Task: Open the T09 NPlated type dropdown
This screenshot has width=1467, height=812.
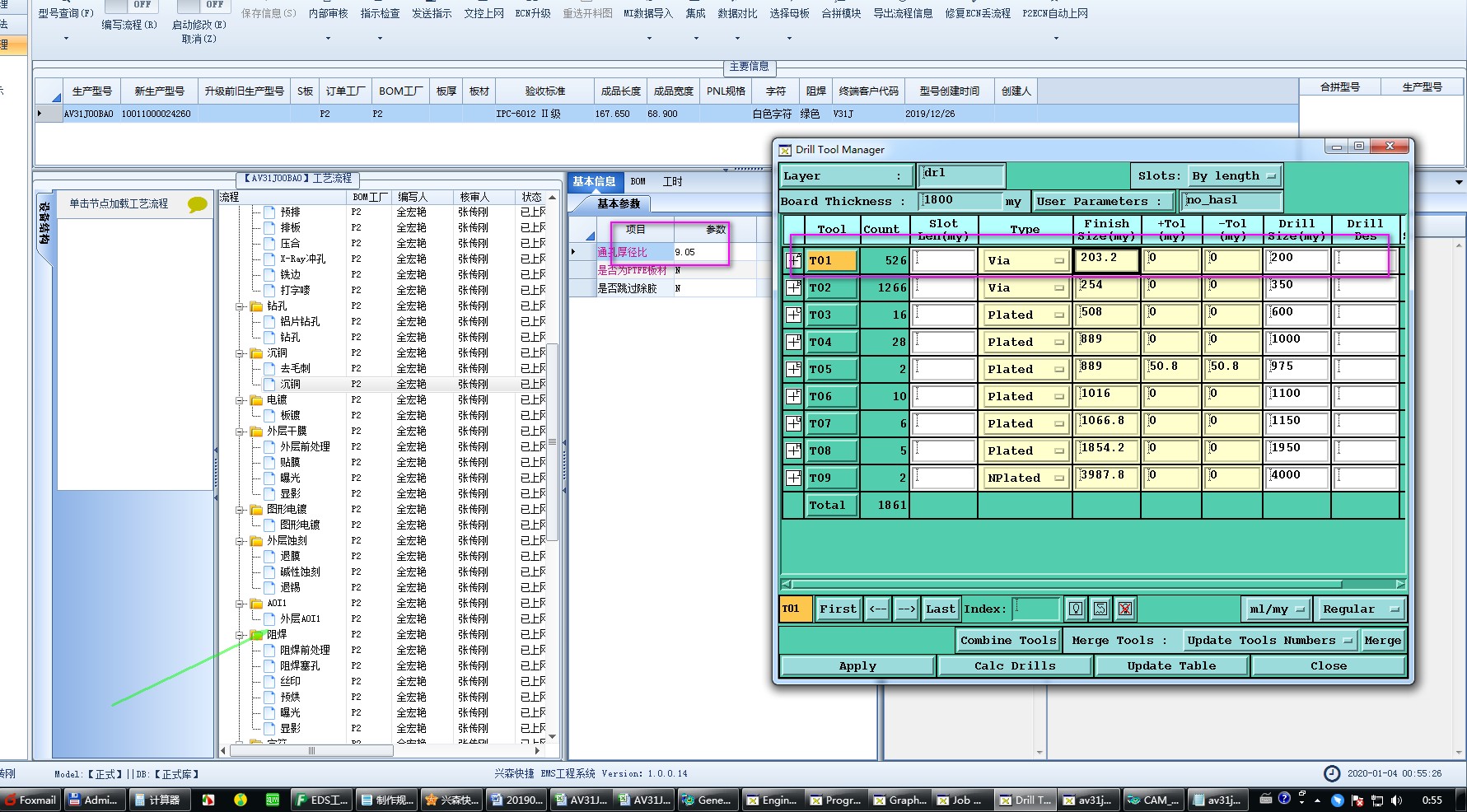Action: click(x=1025, y=478)
